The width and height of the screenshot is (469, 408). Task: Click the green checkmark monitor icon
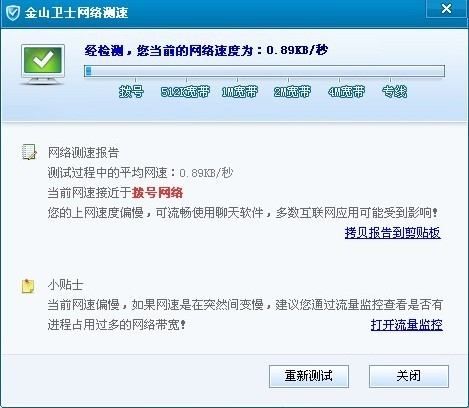coord(43,64)
